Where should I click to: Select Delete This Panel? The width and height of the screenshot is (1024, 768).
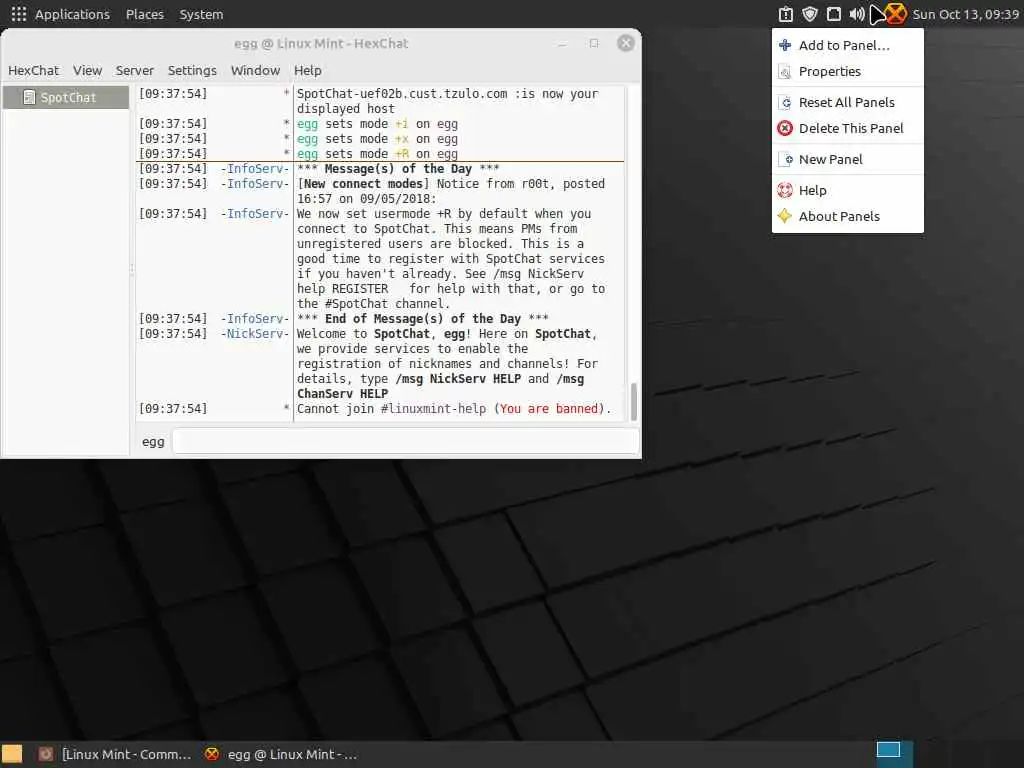[x=848, y=129]
